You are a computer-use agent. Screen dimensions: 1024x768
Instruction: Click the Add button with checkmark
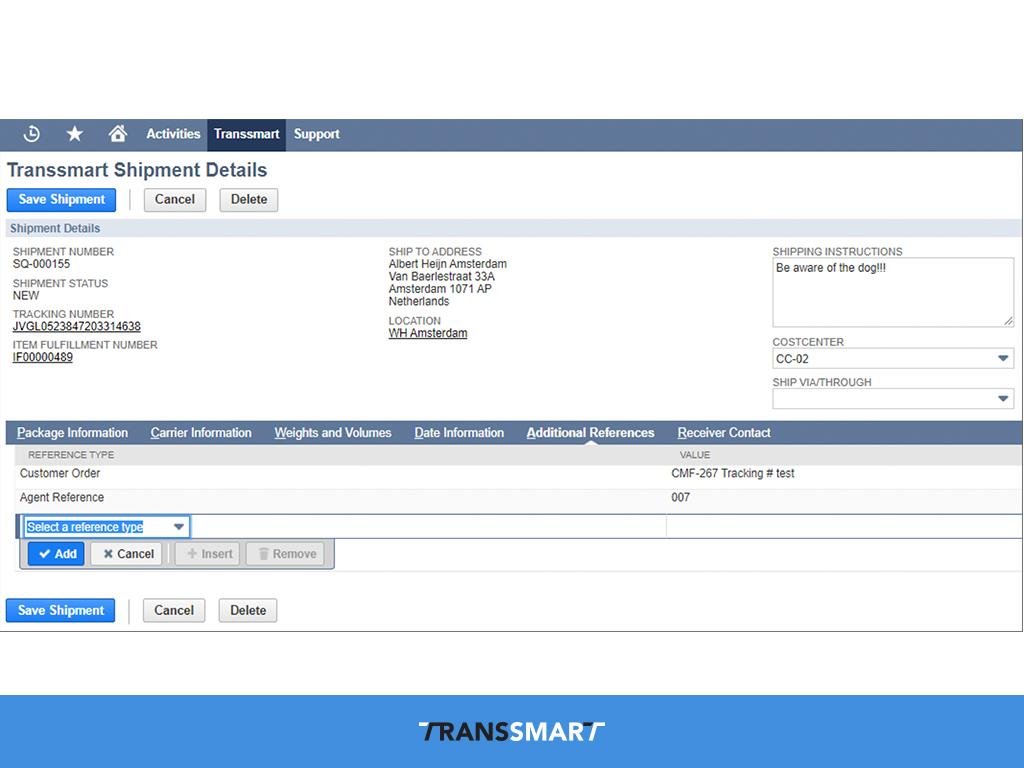(x=57, y=554)
